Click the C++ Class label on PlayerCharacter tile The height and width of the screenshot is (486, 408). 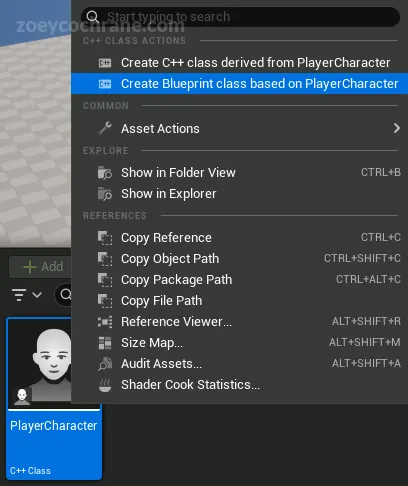(x=30, y=471)
